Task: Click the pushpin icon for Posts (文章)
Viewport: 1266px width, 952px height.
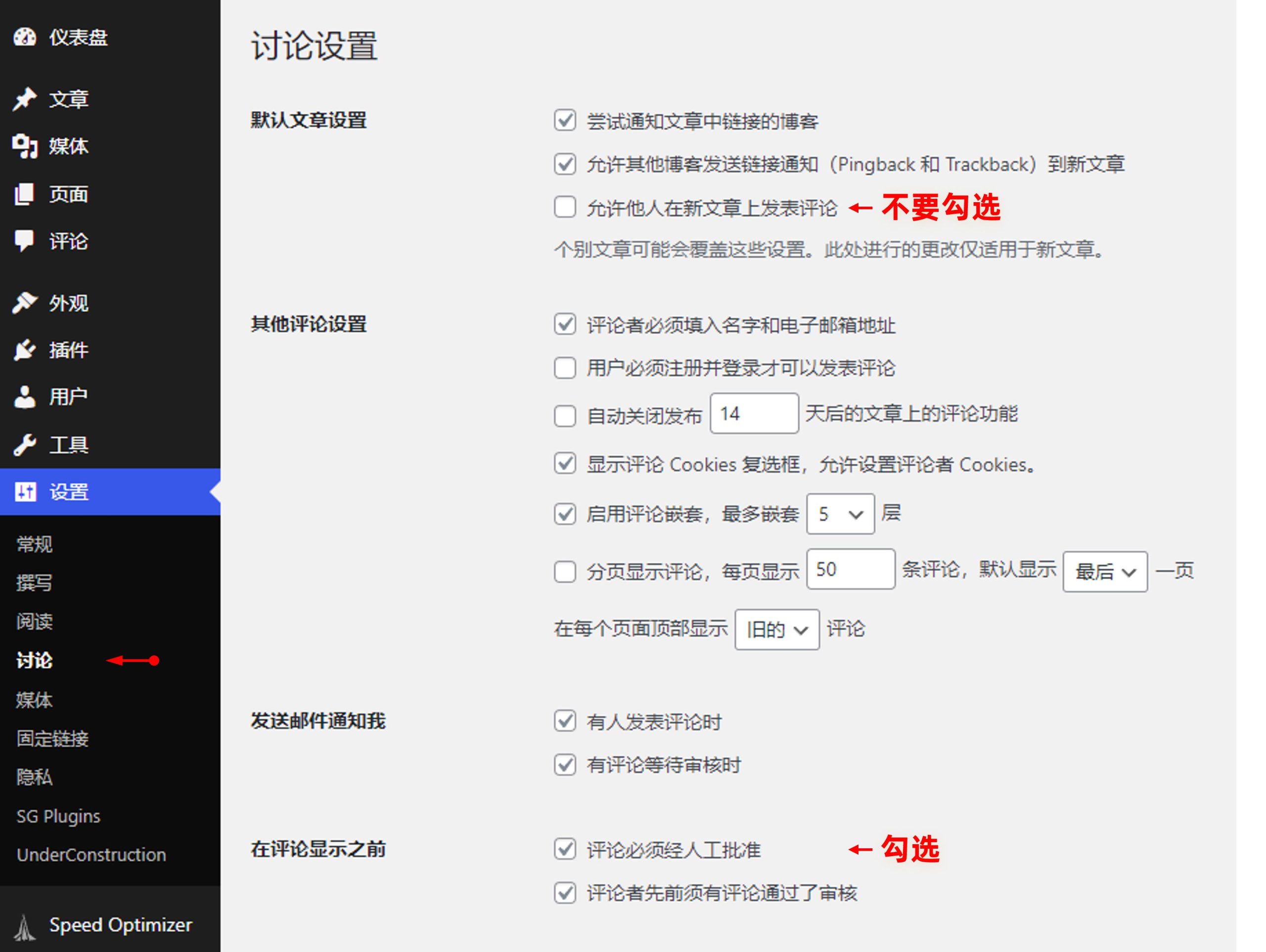Action: tap(25, 99)
